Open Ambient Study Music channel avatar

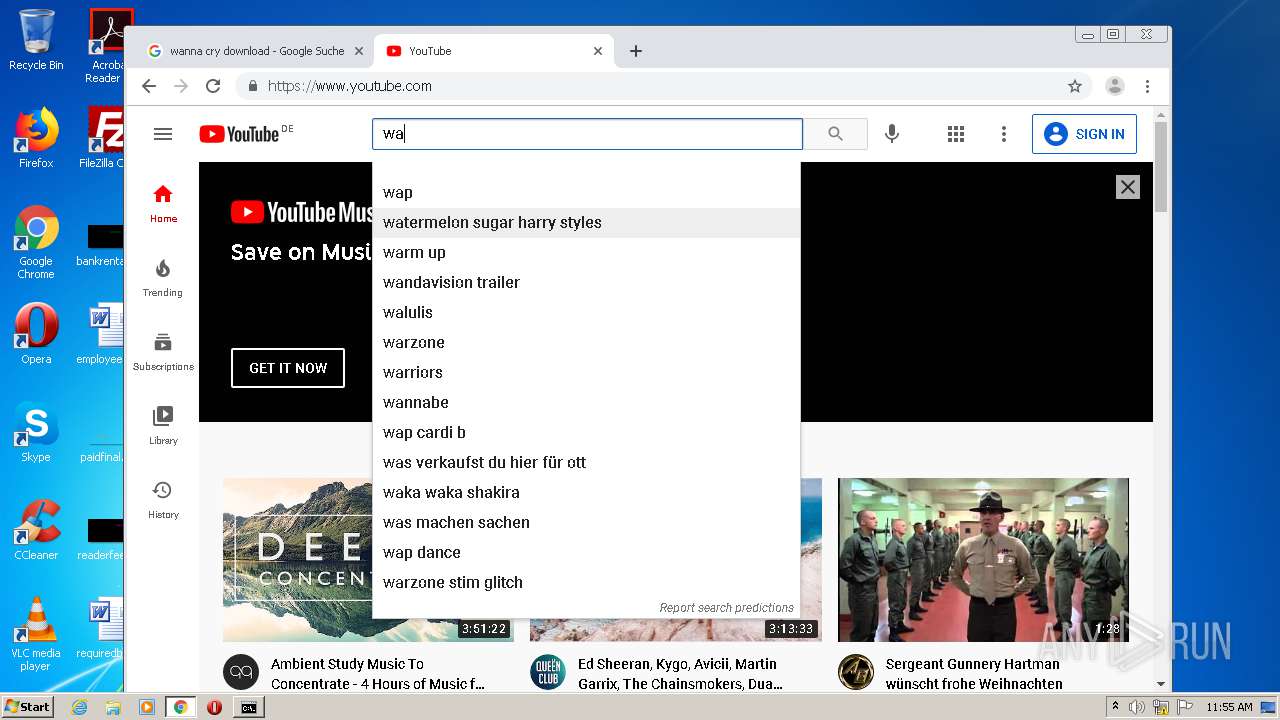pos(240,672)
